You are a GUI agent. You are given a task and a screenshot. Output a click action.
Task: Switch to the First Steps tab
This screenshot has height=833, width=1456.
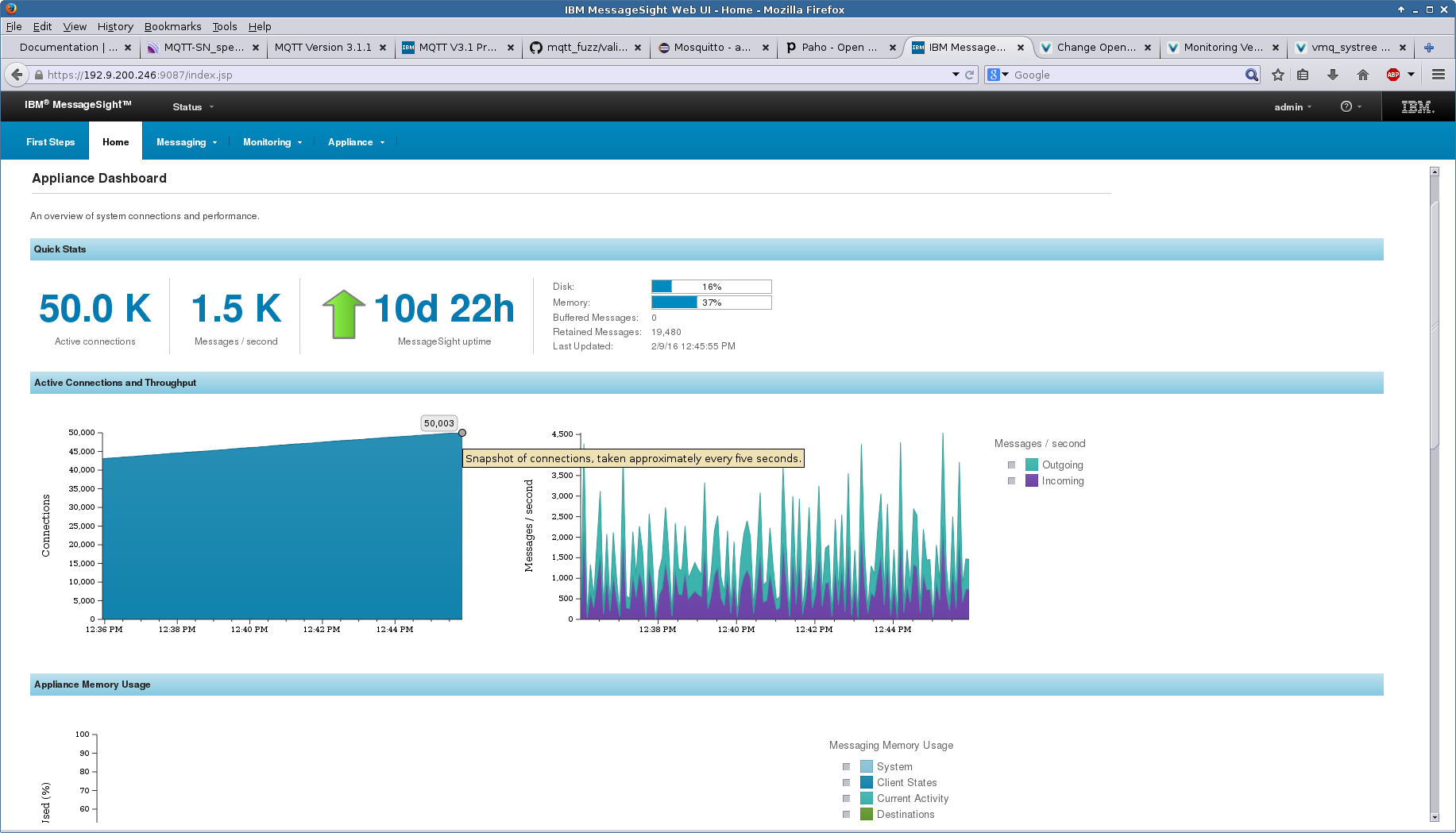click(50, 141)
